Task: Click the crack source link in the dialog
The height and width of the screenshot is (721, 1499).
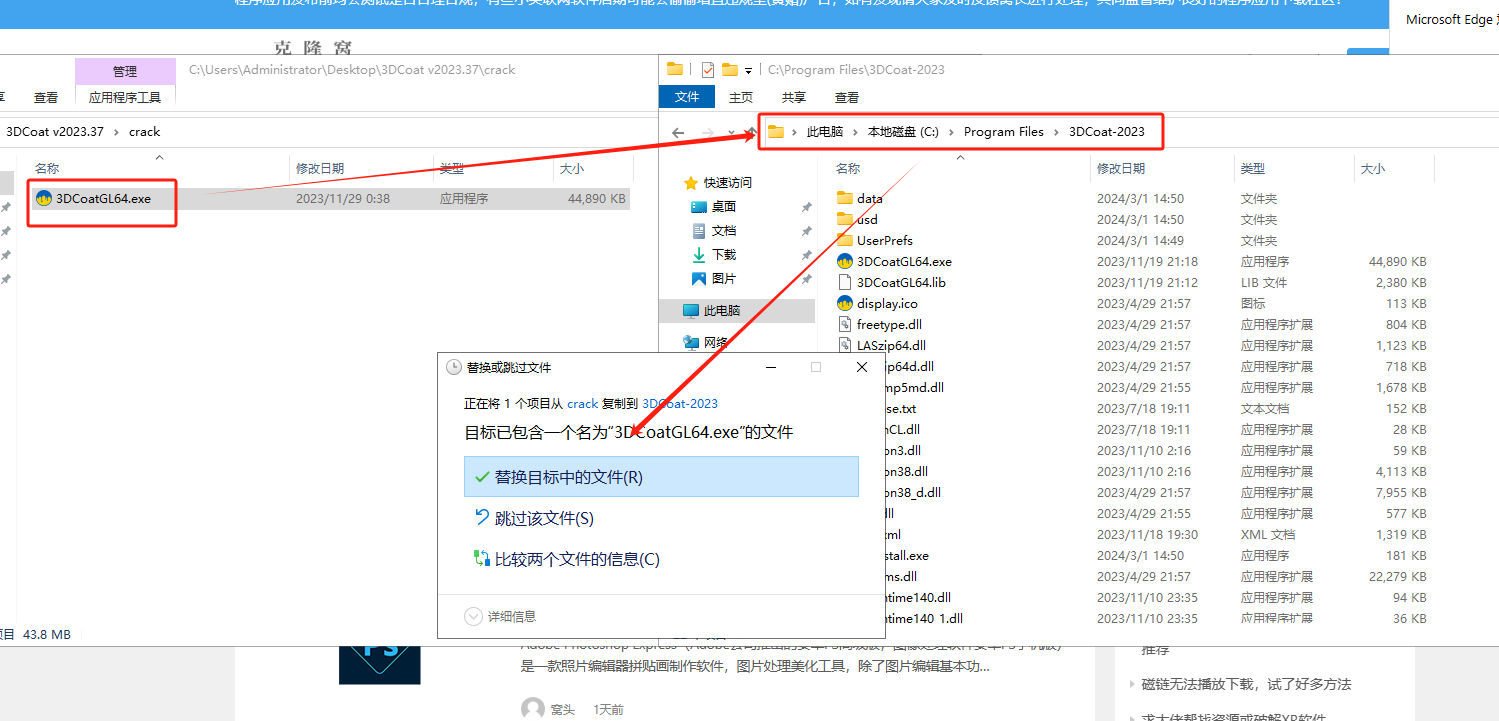Action: 582,404
